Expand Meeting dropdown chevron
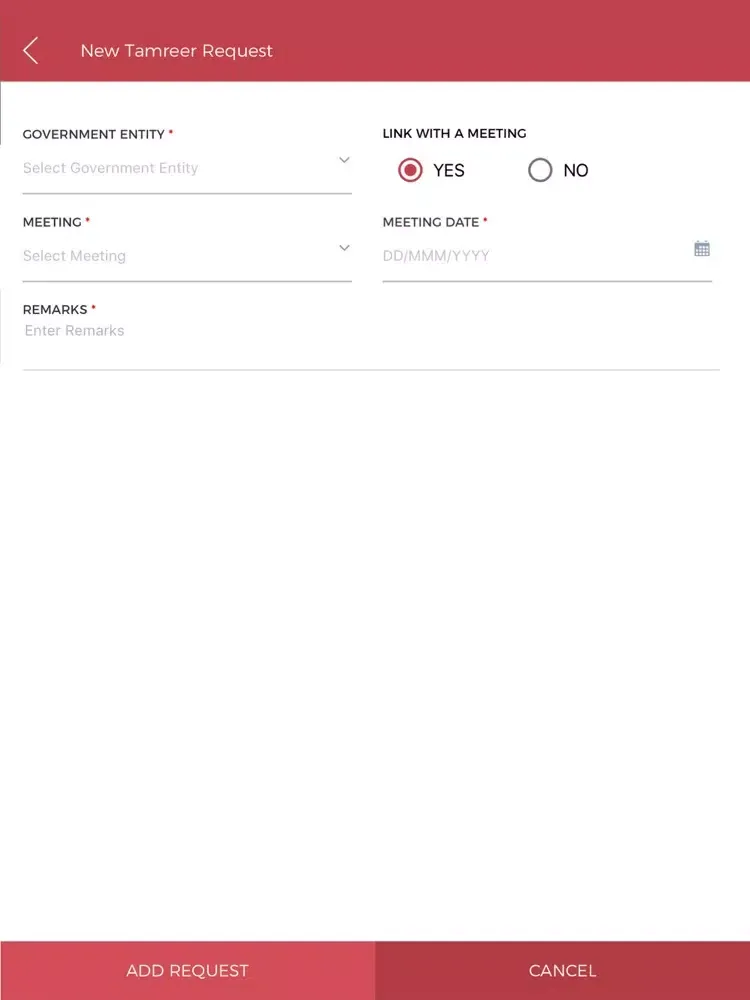The image size is (750, 1000). pos(344,248)
